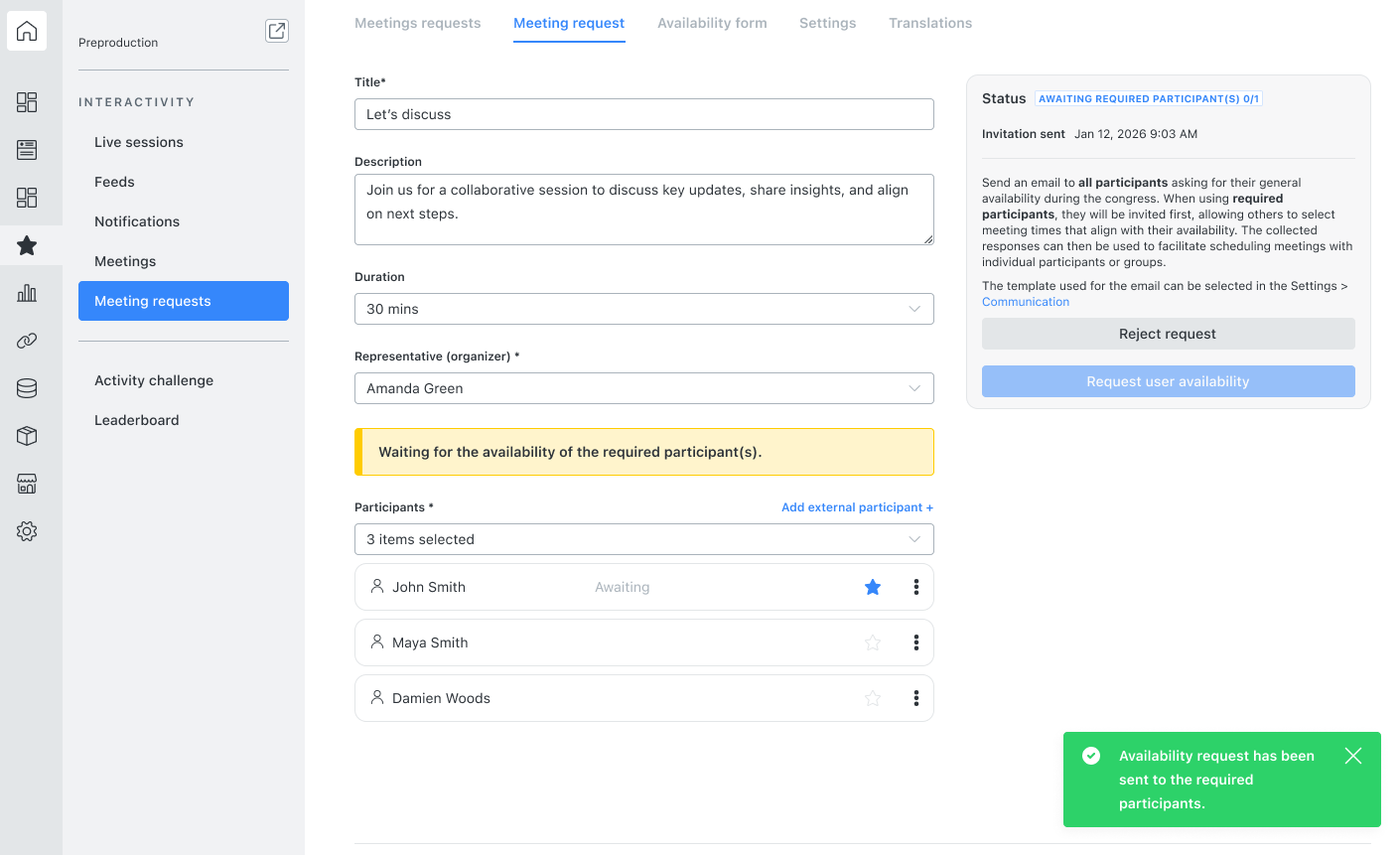Select the Meeting request tab
Viewport: 1400px width, 855px height.
click(x=569, y=23)
